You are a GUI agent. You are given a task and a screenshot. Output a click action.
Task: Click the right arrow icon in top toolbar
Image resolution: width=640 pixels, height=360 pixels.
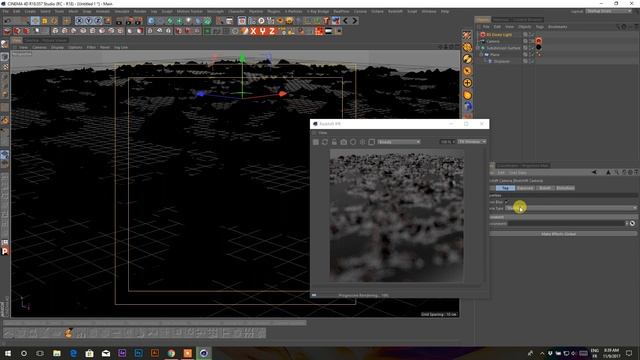click(355, 20)
